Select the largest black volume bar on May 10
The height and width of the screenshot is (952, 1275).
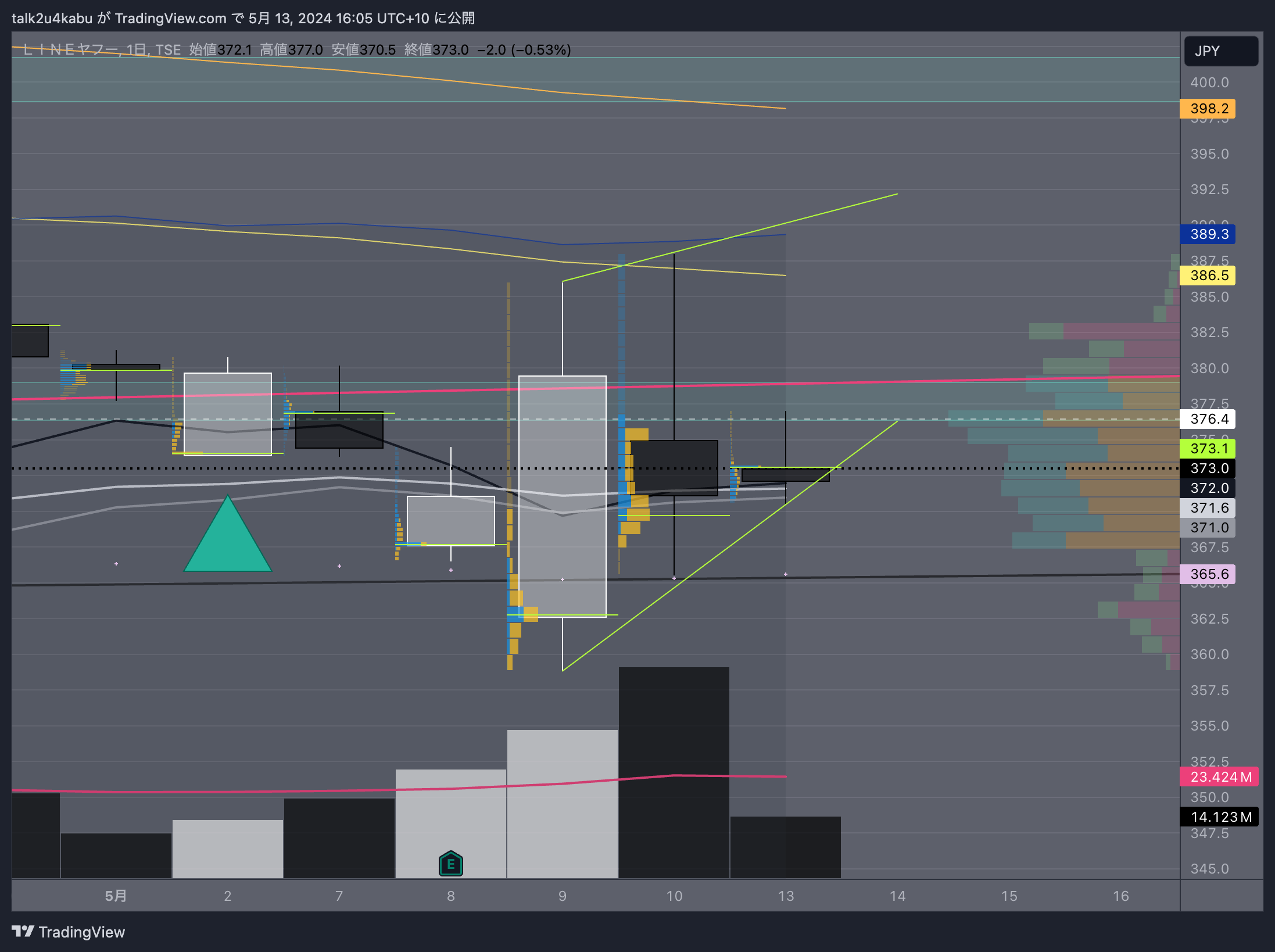click(674, 772)
